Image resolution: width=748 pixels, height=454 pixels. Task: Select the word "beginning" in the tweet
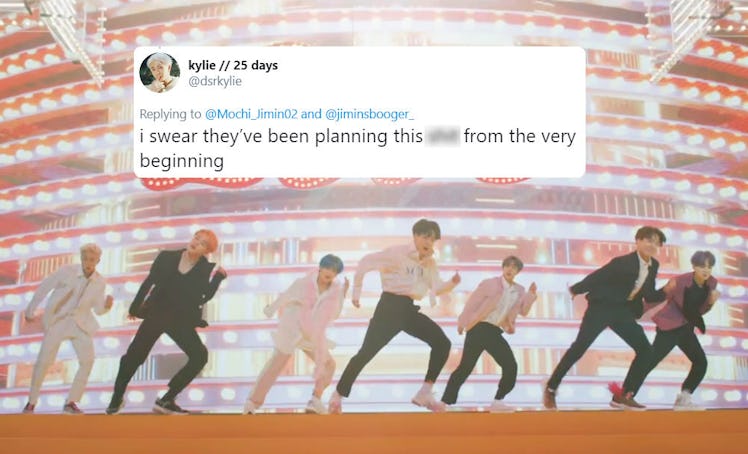181,162
